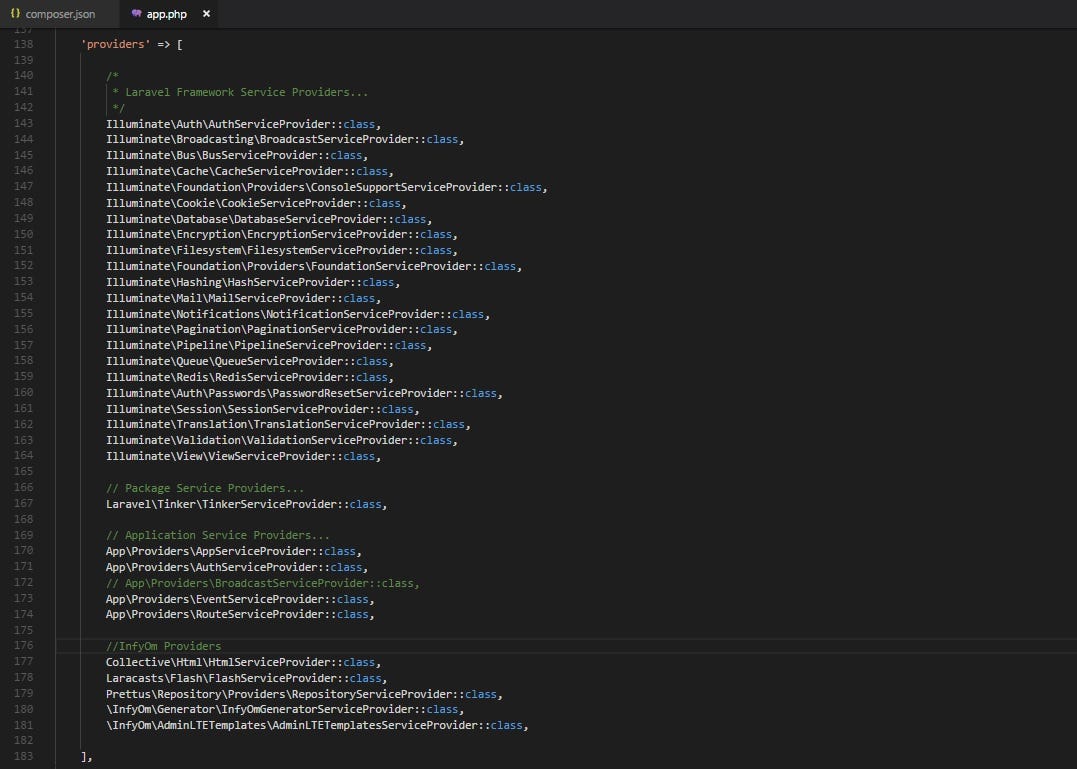Click the AdminLTETemplatesServiceProvider line
1077x769 pixels.
click(317, 726)
